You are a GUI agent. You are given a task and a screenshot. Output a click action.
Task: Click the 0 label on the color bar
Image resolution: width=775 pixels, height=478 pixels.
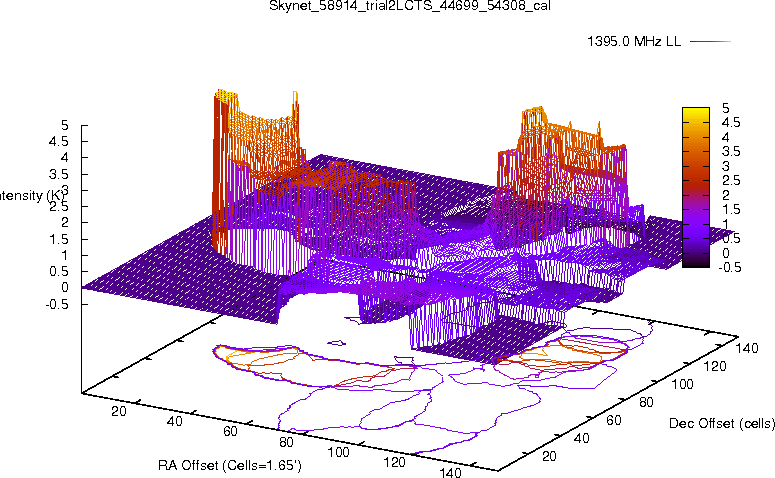[726, 253]
